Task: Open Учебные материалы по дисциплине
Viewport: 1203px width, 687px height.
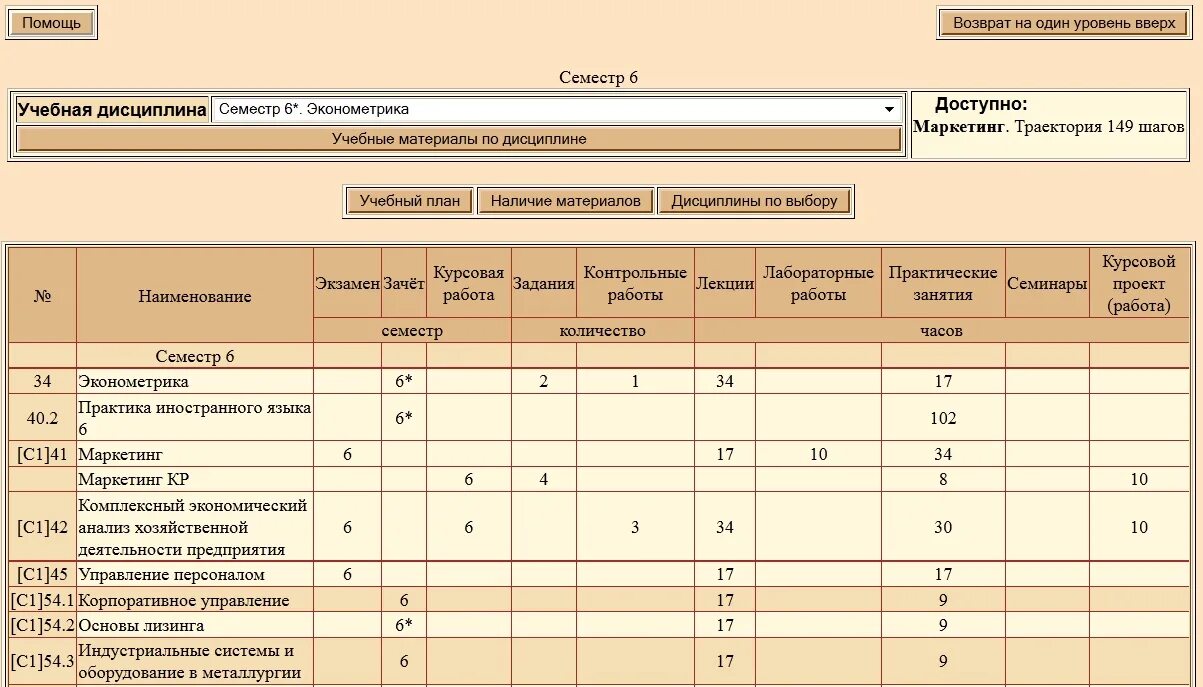Action: click(x=459, y=139)
